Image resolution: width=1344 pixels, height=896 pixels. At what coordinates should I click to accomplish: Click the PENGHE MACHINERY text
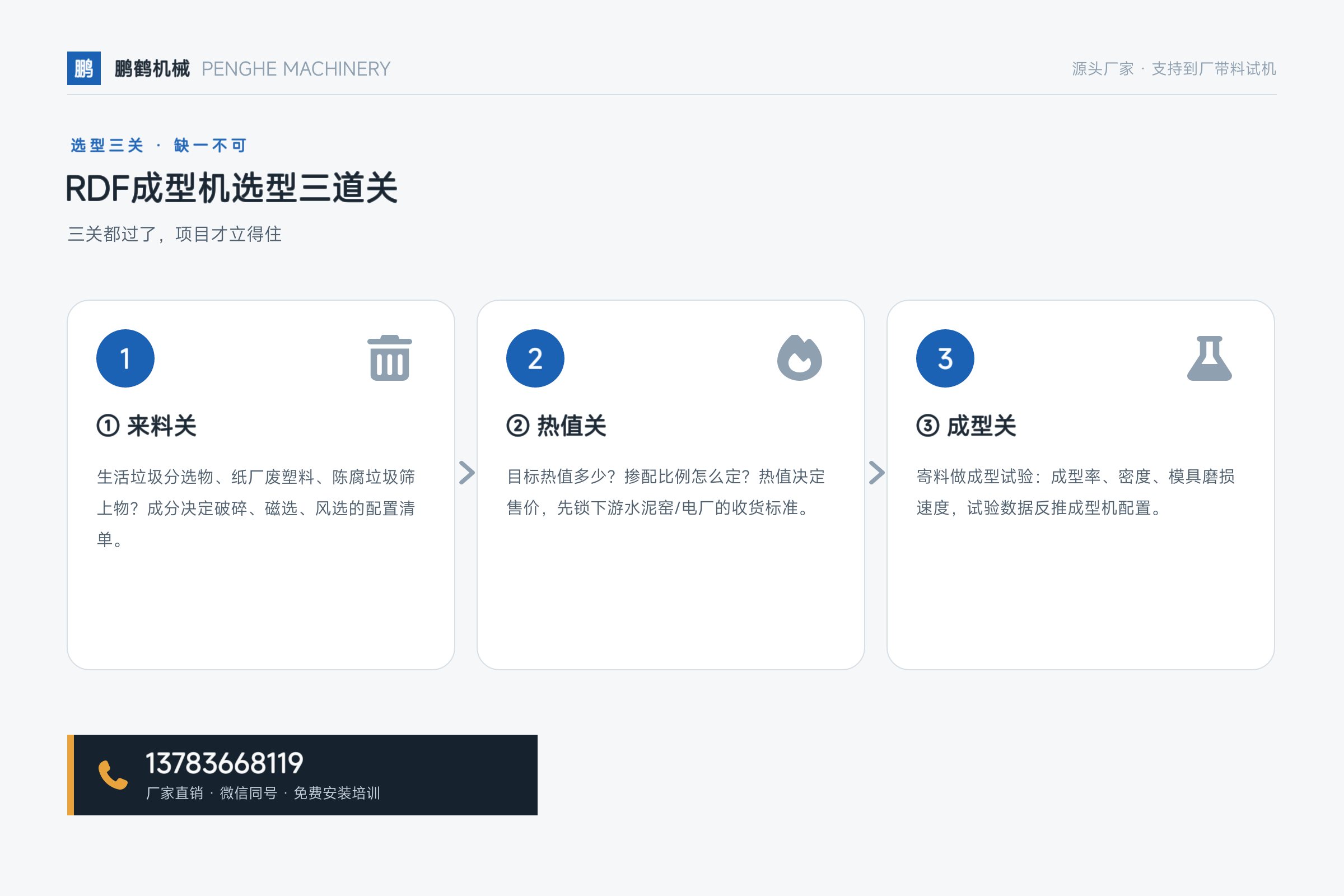(296, 68)
